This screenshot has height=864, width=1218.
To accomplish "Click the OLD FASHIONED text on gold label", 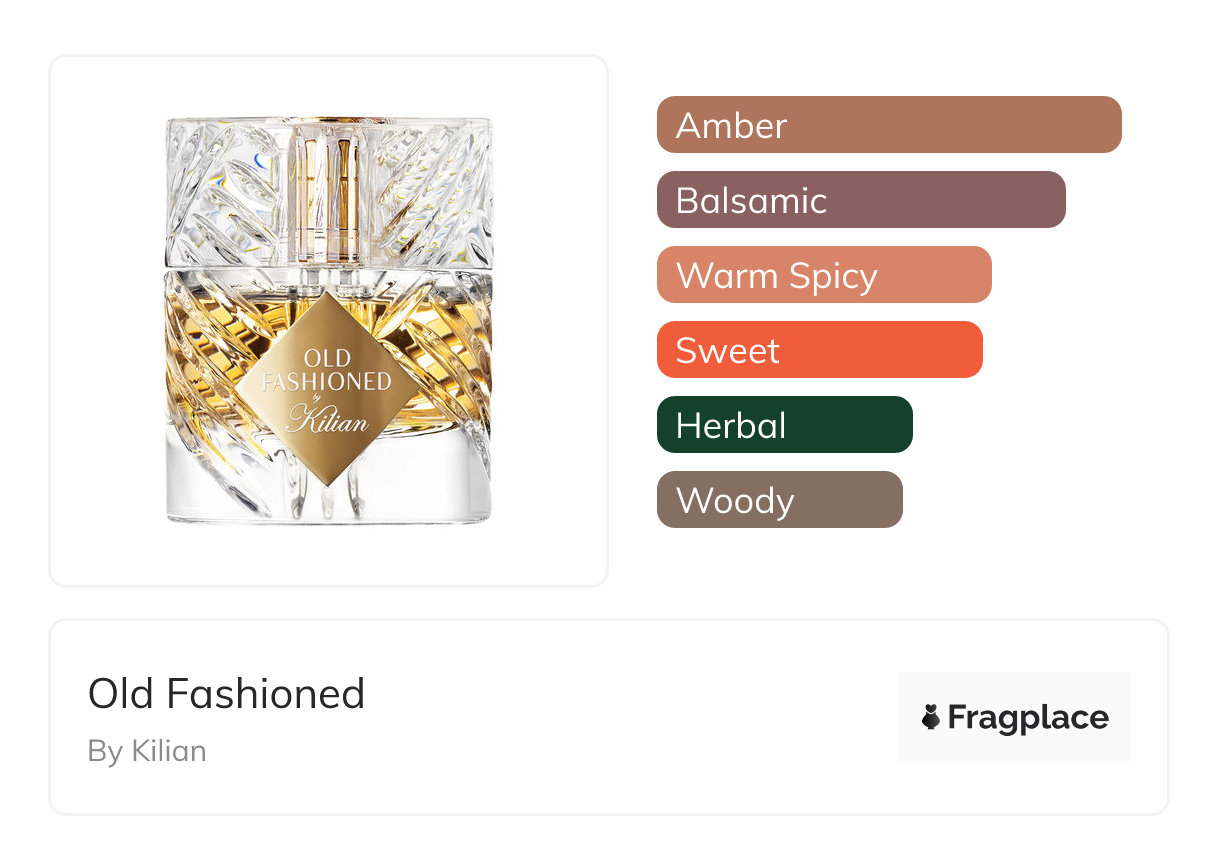I will [327, 370].
